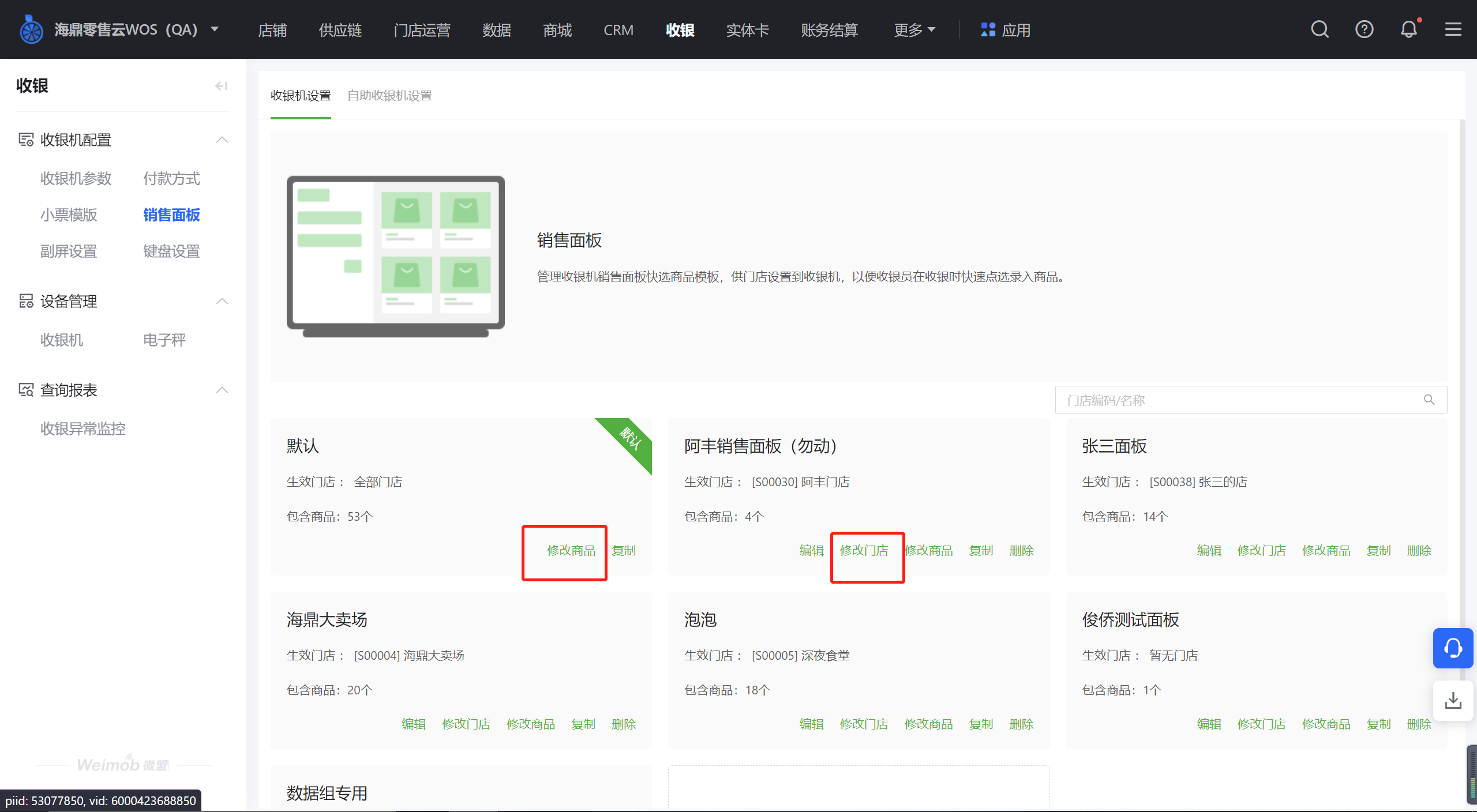The width and height of the screenshot is (1477, 812).
Task: Go to 收银机参数 in sidebar
Action: tap(76, 179)
